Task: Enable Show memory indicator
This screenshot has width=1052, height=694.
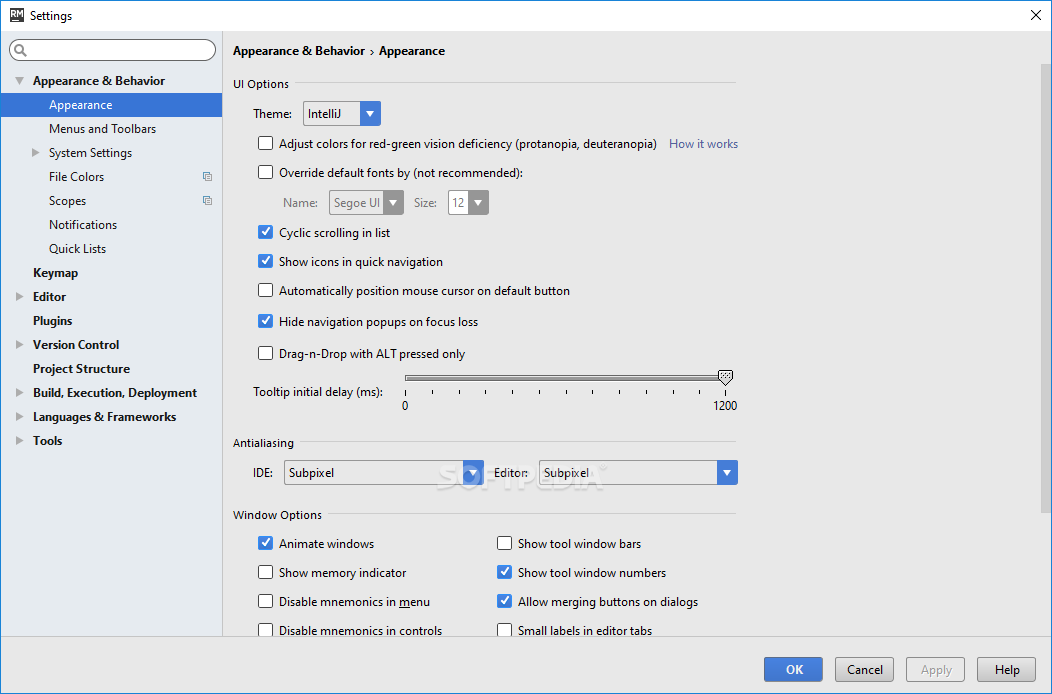Action: tap(266, 573)
